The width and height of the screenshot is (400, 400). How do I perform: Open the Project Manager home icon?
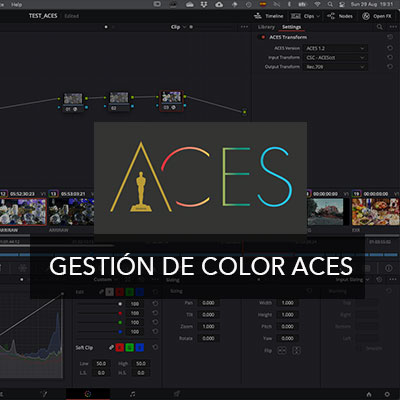point(369,394)
